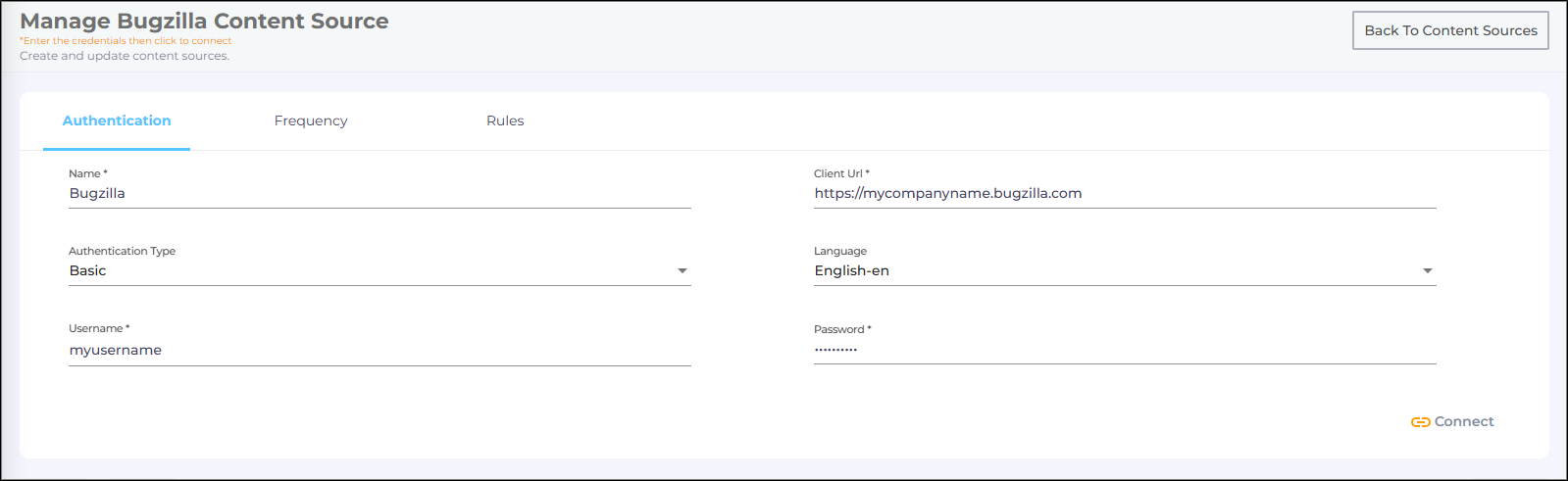
Task: Click the chain-link icon beside Connect
Action: 1420,422
